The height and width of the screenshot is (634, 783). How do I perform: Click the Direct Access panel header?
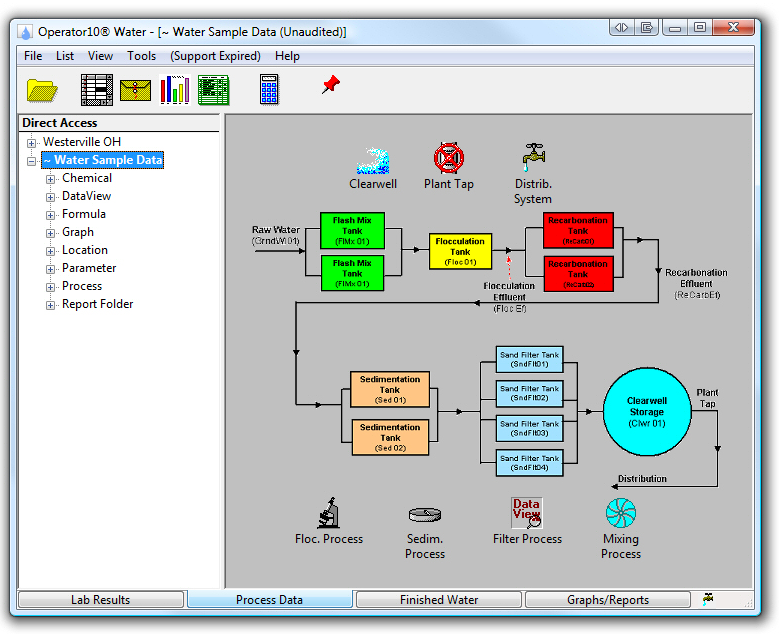coord(119,123)
